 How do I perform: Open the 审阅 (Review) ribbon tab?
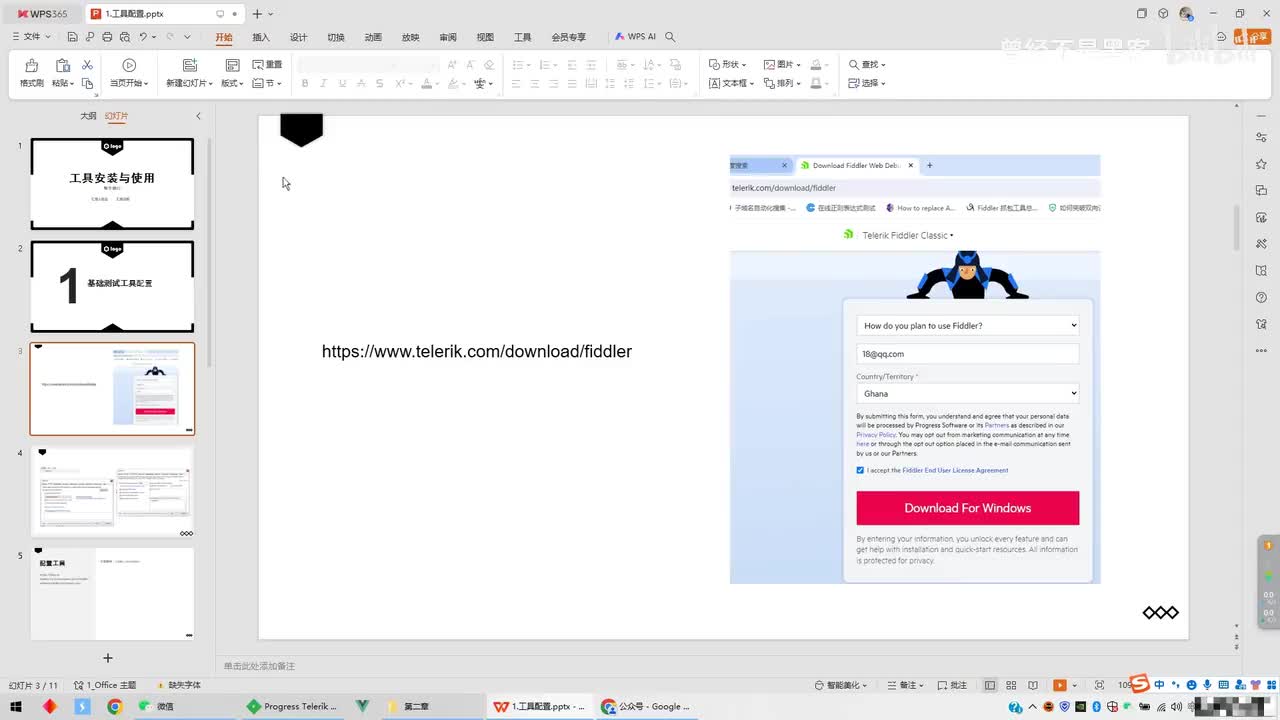pyautogui.click(x=448, y=37)
